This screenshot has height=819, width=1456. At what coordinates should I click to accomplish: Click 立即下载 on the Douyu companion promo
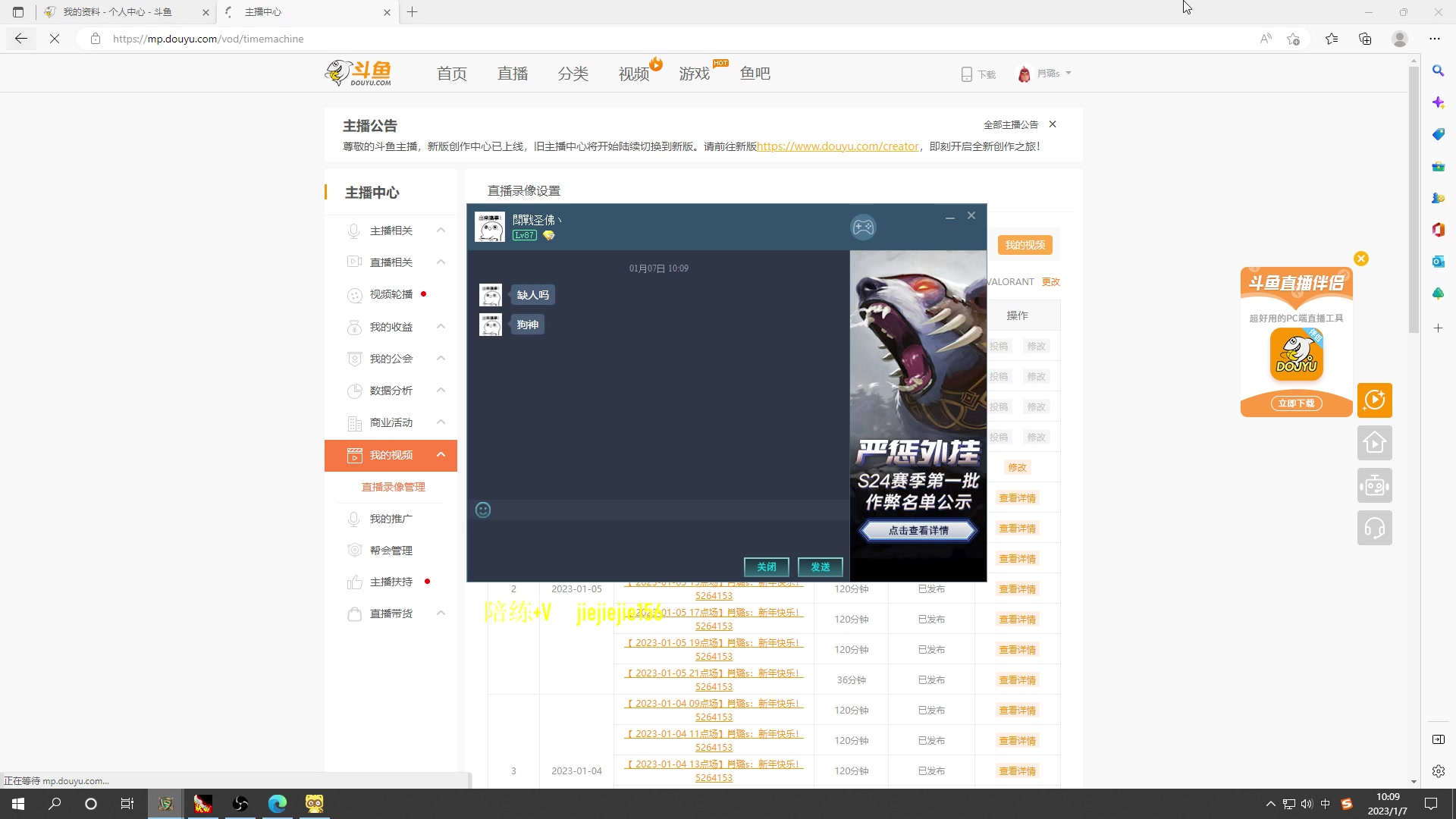[1296, 403]
